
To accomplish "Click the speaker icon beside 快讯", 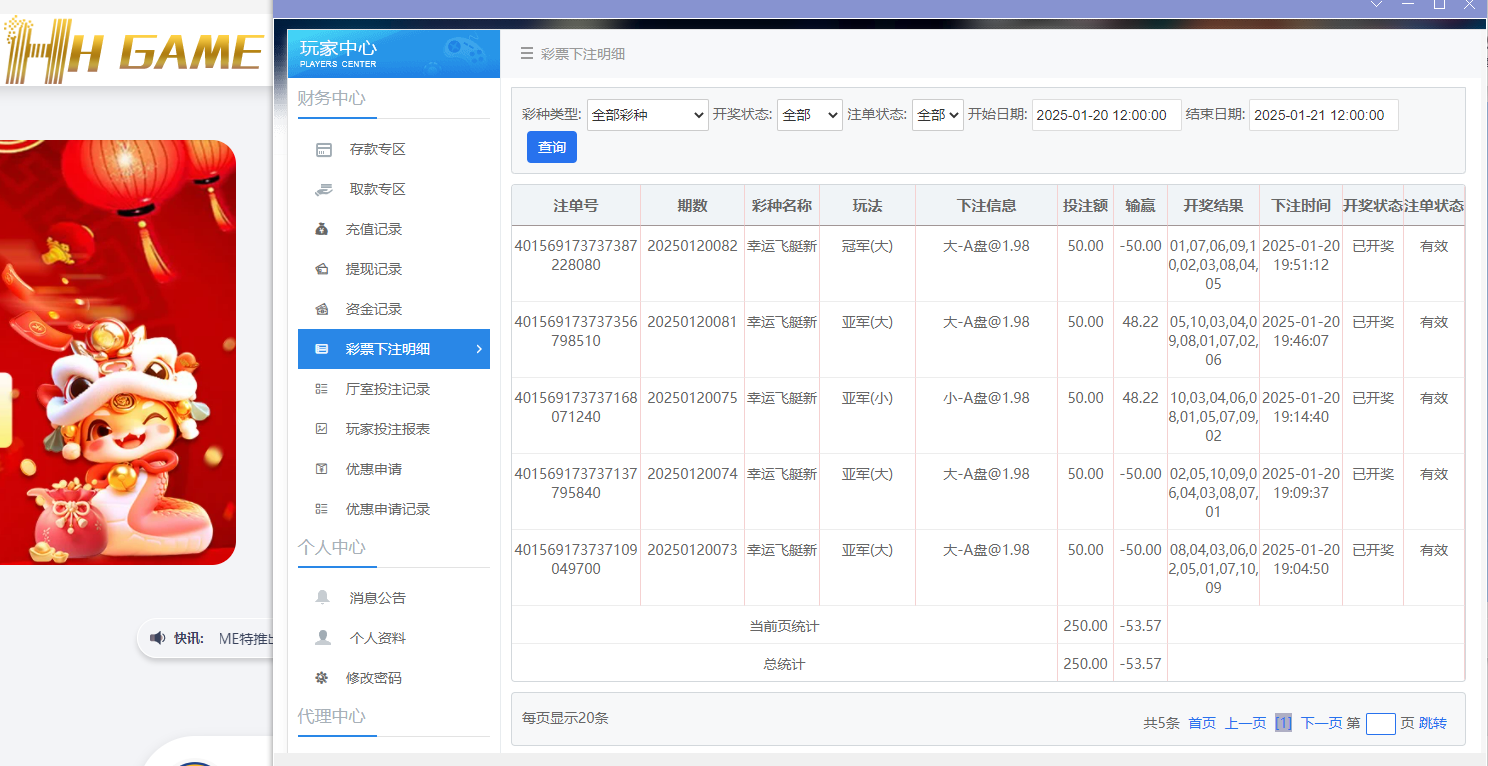I will (160, 638).
